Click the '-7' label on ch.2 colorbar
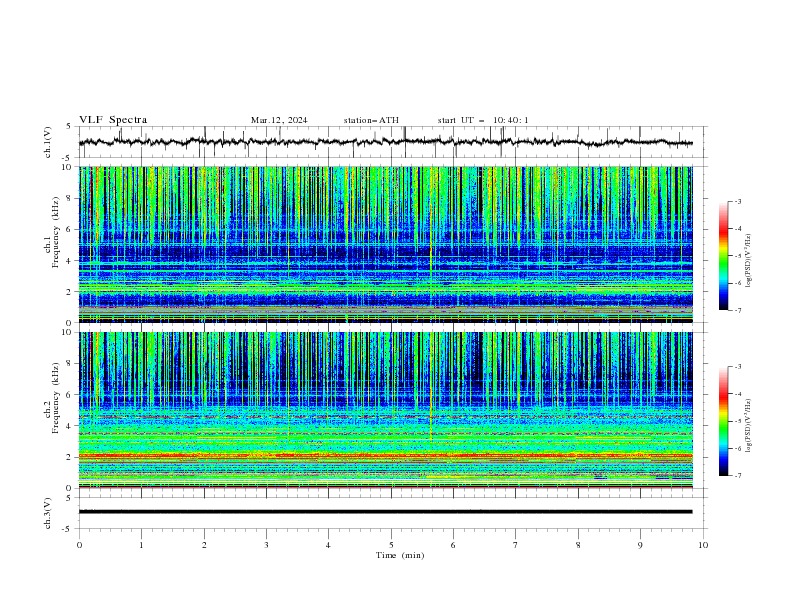The image size is (792, 612). (x=737, y=475)
